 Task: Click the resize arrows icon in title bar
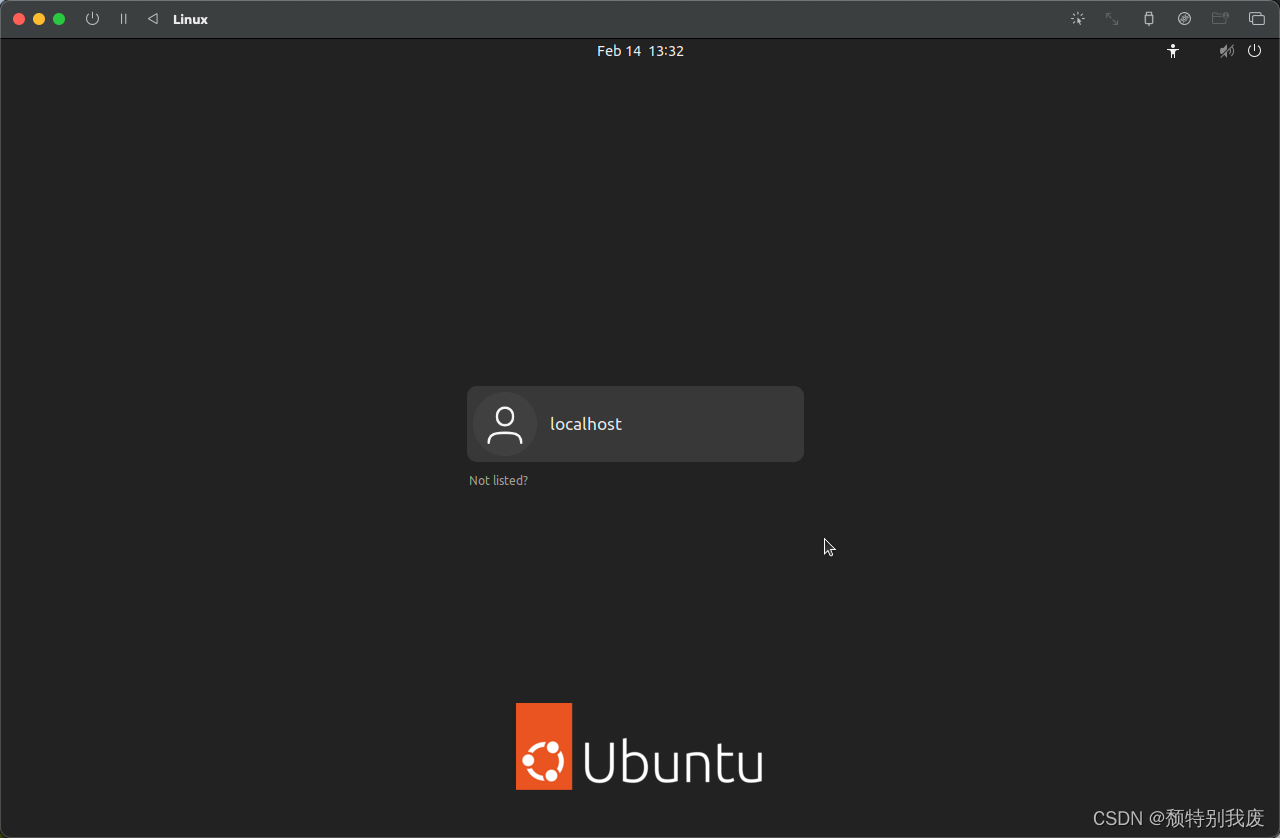click(1112, 19)
